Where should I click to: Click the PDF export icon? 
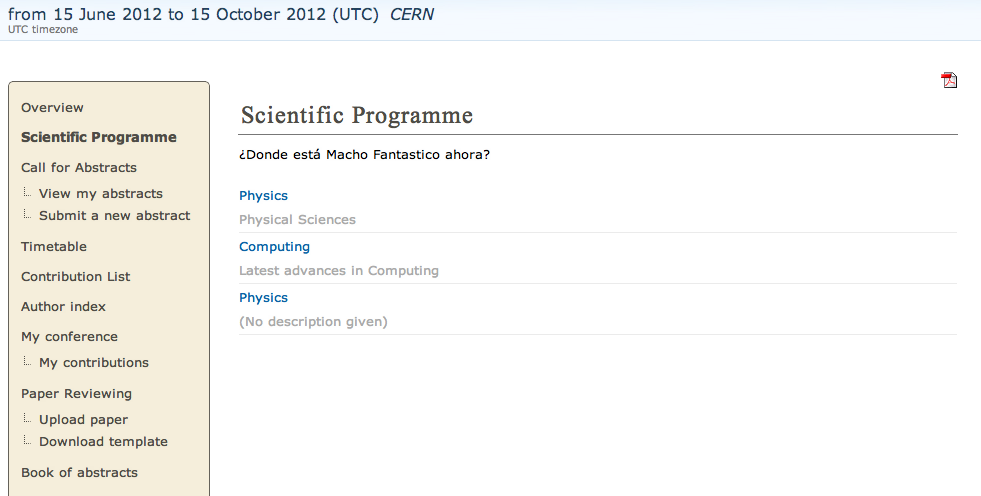(949, 81)
